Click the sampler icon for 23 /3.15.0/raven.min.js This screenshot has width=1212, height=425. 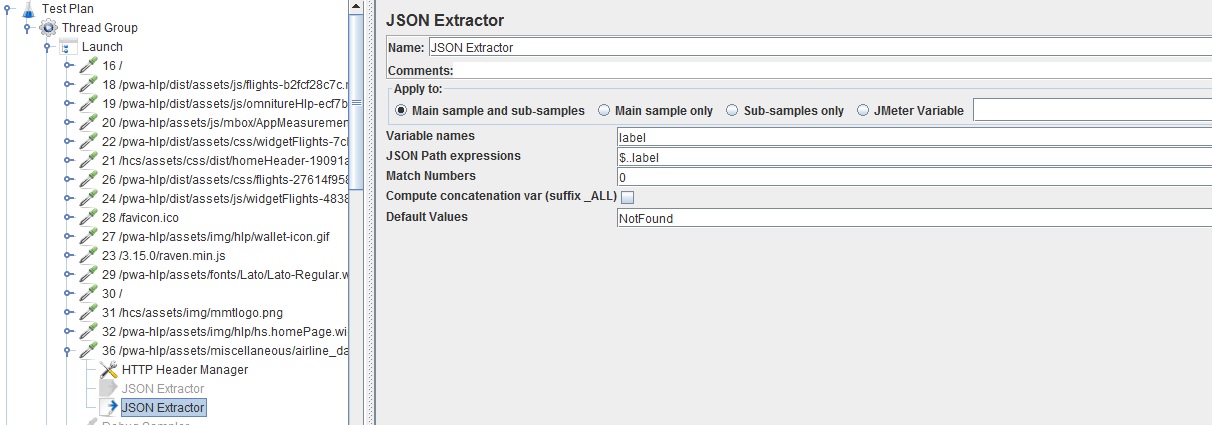tap(89, 256)
